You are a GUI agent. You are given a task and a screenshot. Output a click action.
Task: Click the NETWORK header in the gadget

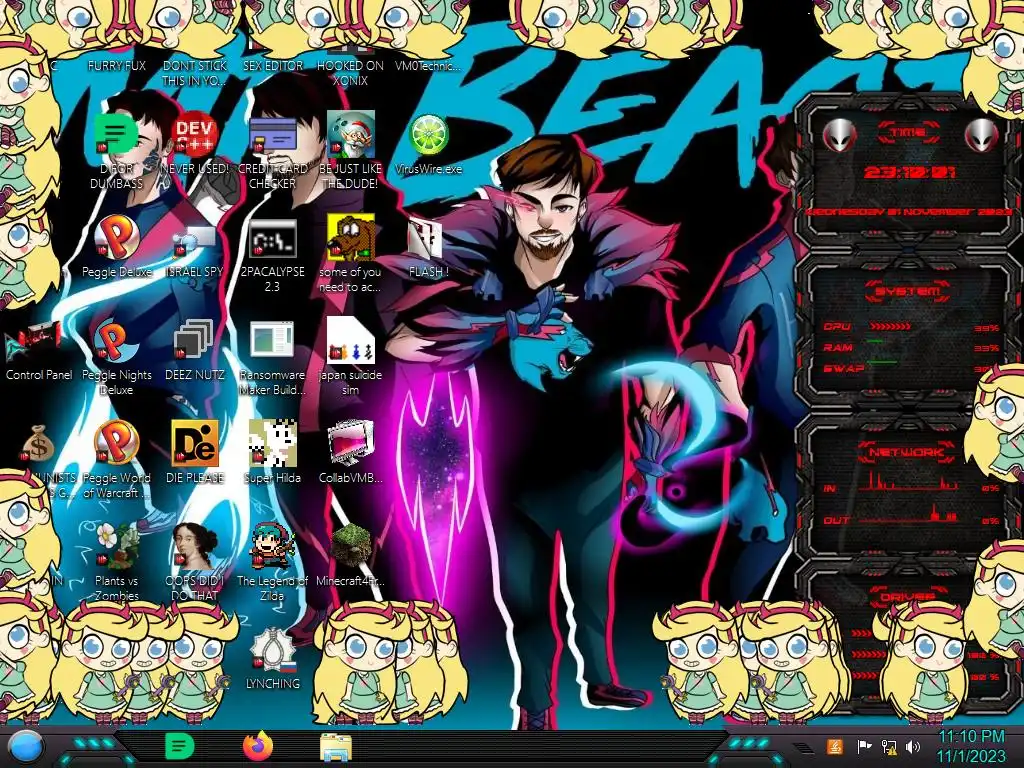[x=906, y=451]
